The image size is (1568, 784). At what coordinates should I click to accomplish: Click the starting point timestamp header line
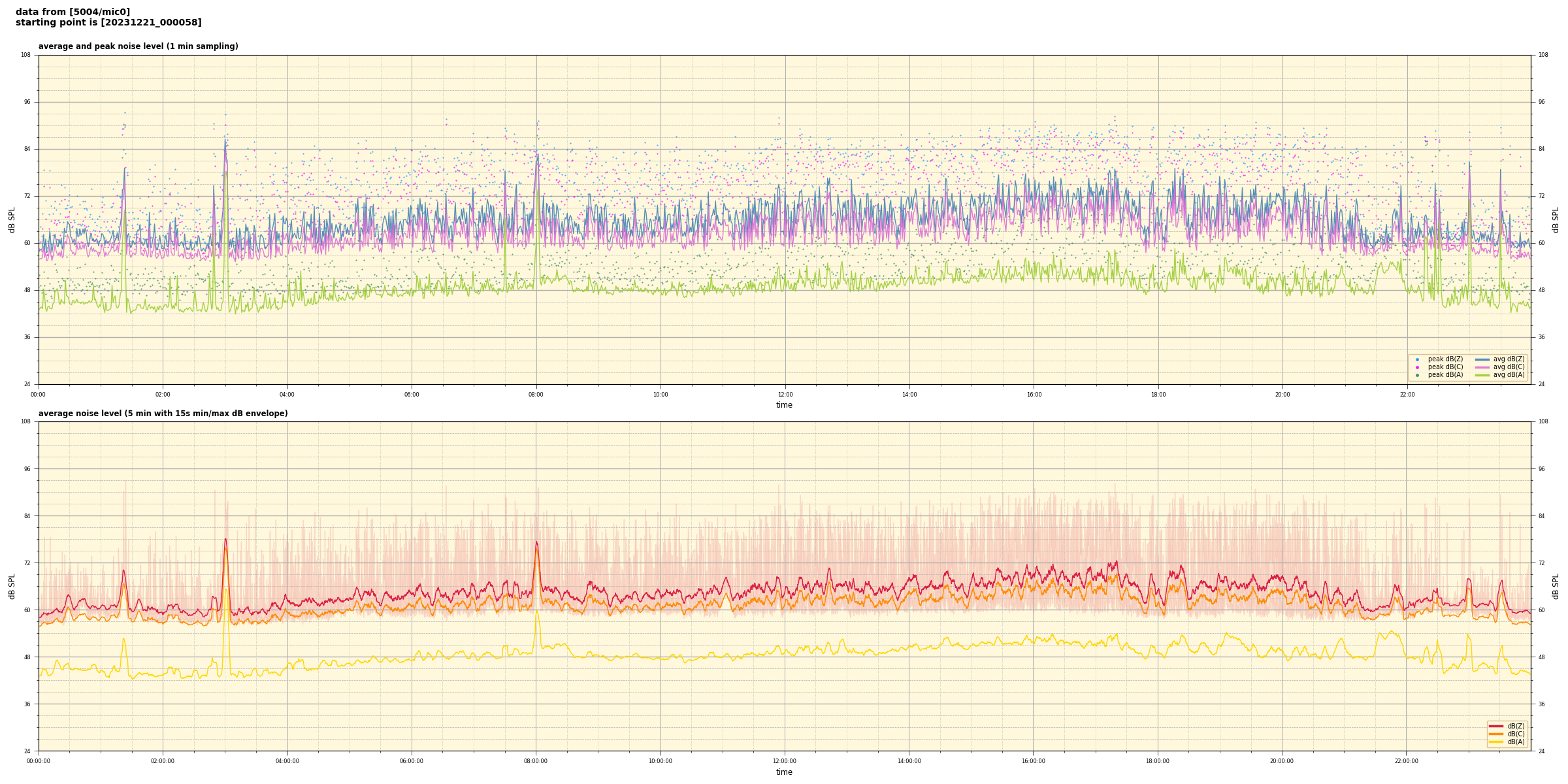pyautogui.click(x=108, y=23)
